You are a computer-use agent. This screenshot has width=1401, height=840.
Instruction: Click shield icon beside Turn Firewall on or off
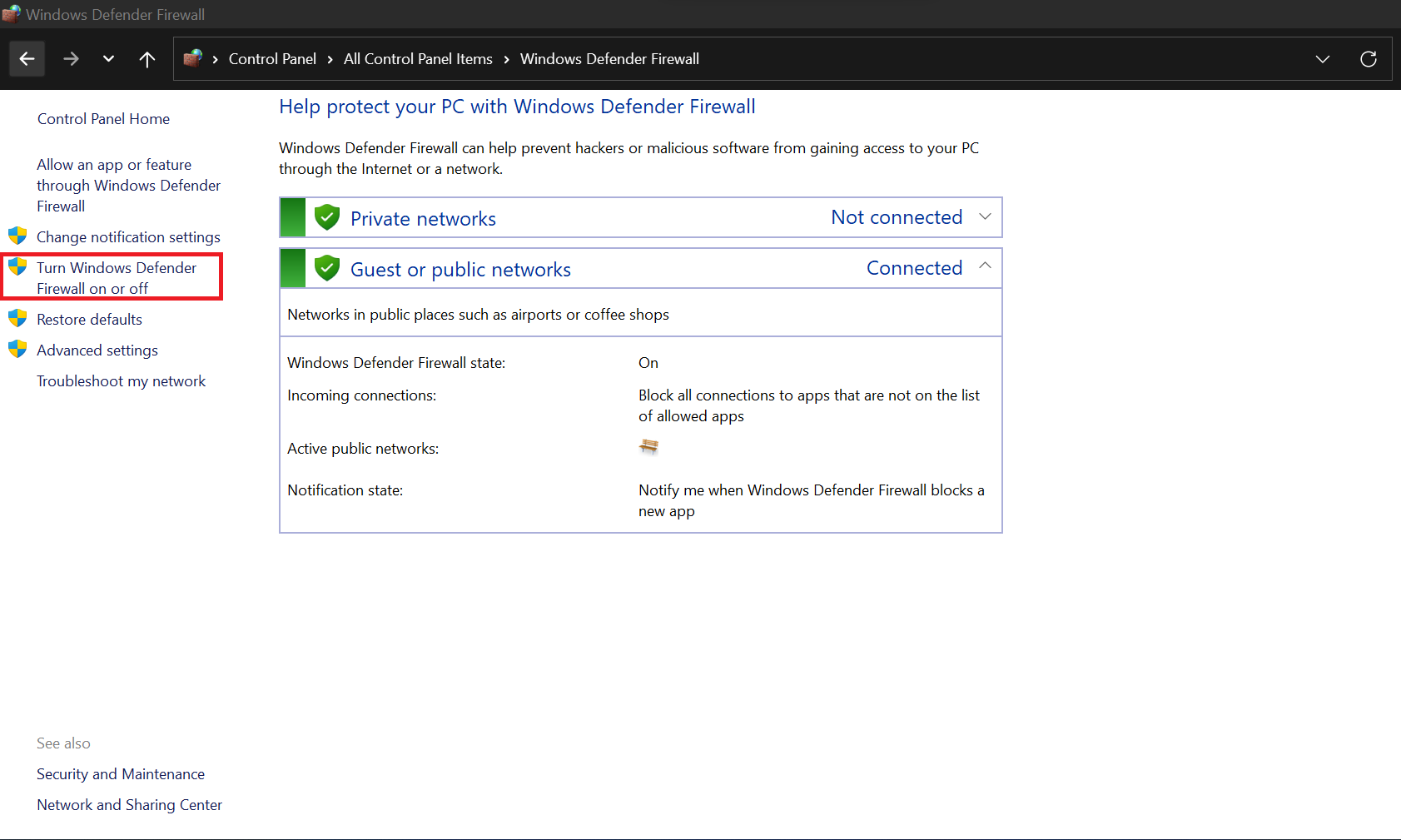point(17,266)
